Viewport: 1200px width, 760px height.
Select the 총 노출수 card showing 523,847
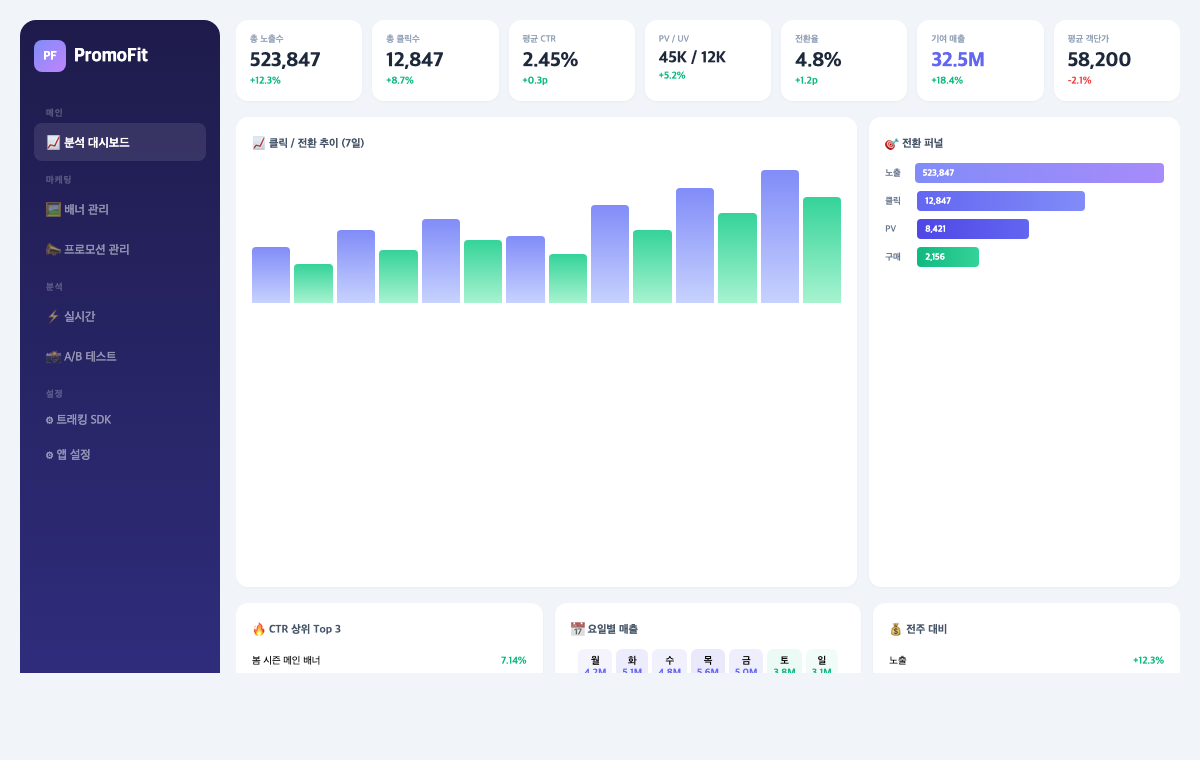[x=299, y=60]
